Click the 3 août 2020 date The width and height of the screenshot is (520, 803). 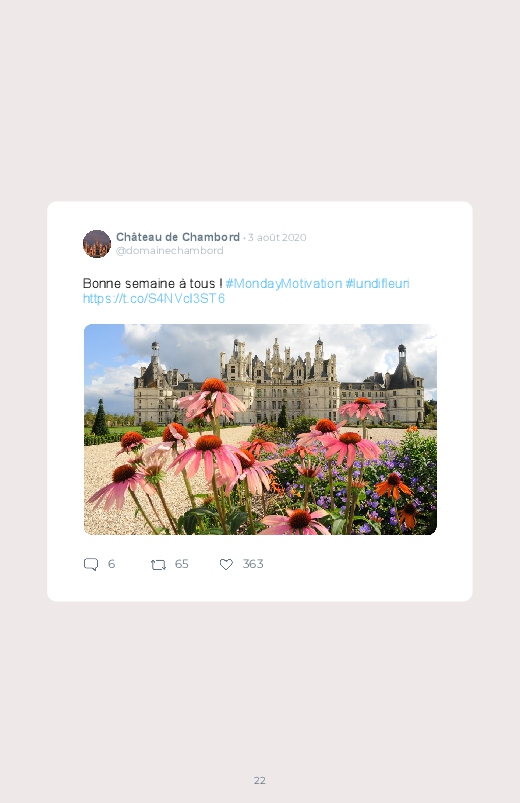277,238
